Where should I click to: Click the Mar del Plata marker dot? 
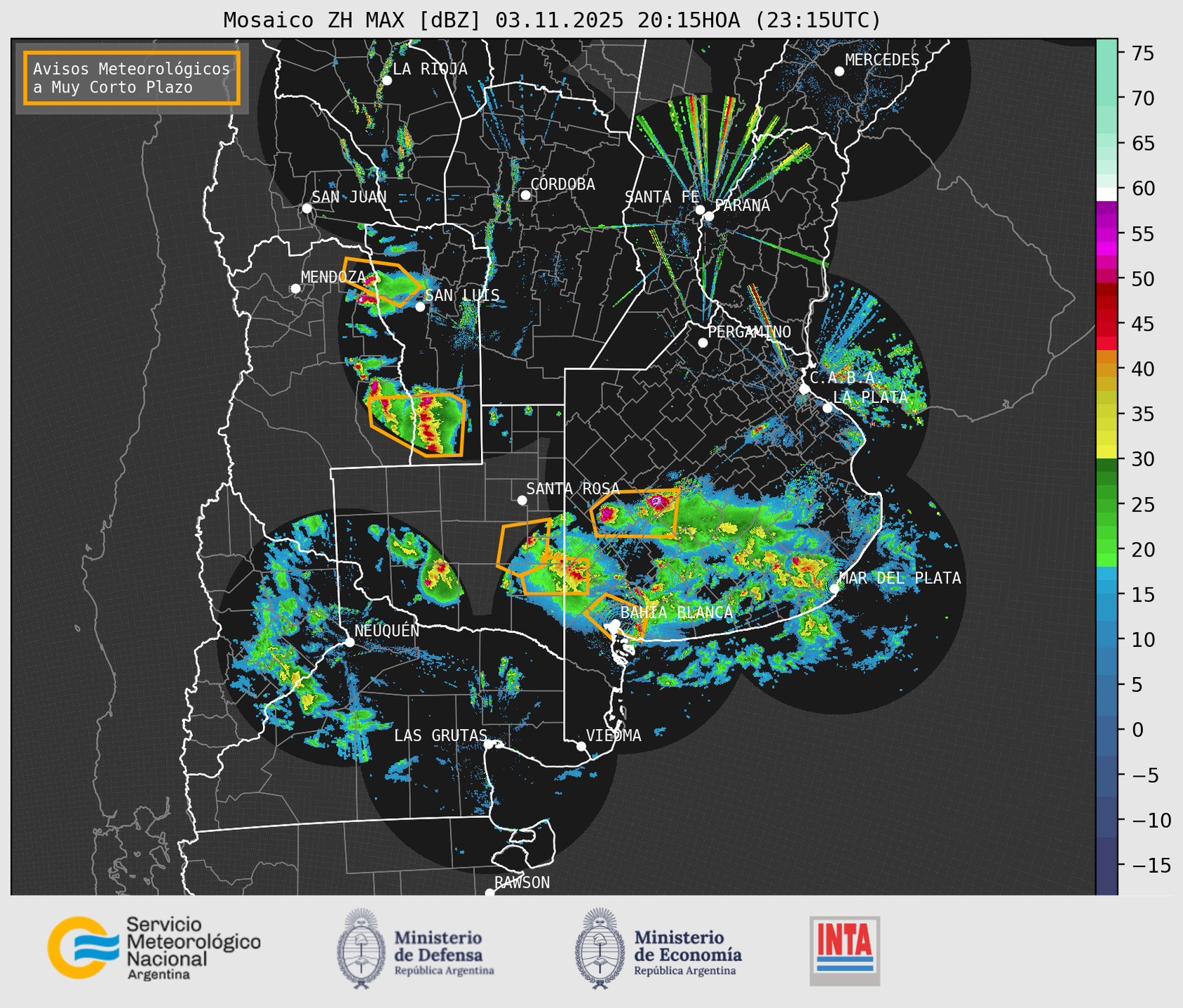click(x=834, y=588)
